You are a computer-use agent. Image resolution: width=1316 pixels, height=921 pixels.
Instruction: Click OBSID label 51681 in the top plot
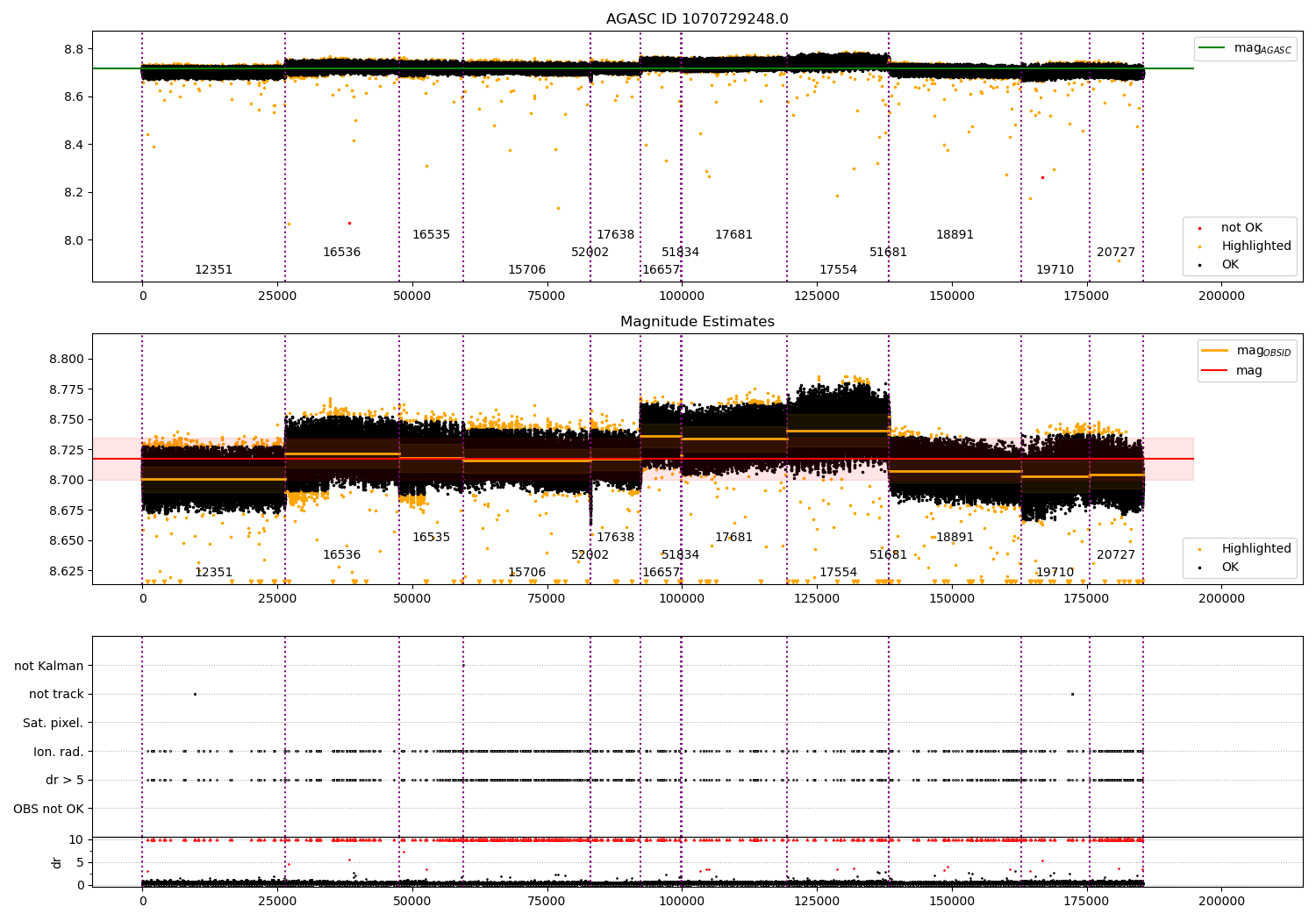point(888,253)
